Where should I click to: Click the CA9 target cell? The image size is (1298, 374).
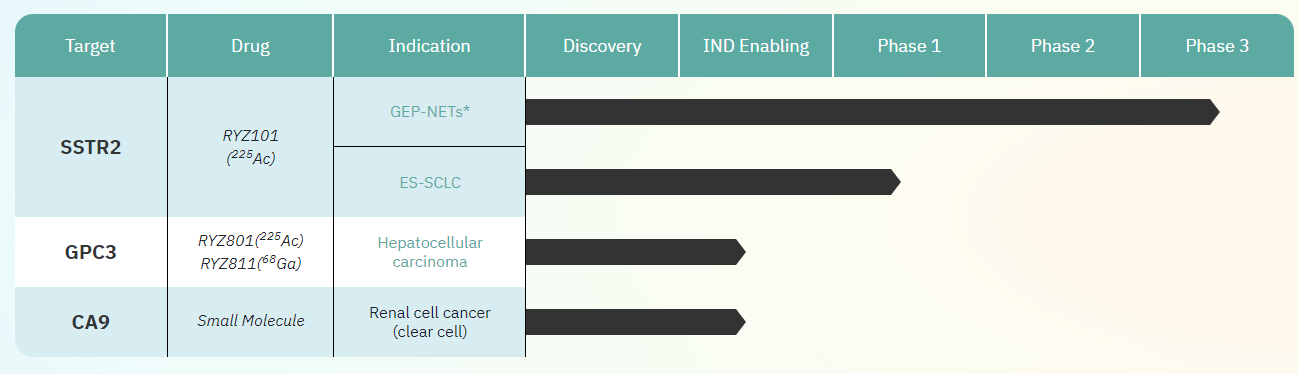(91, 322)
